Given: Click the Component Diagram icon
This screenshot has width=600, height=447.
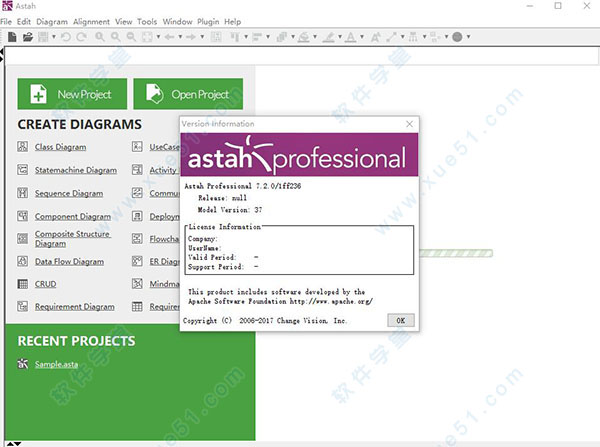Looking at the screenshot, I should (24, 216).
